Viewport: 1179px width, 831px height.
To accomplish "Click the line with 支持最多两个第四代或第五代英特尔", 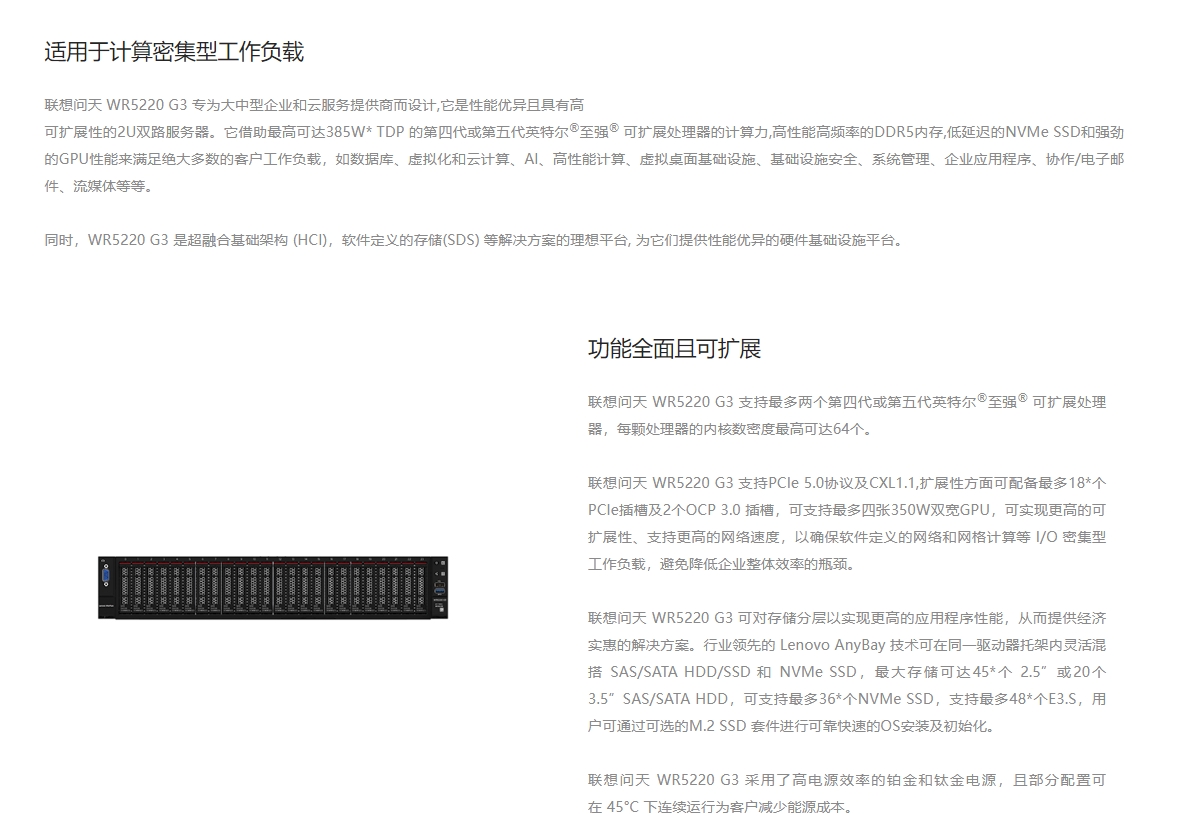I will pos(847,402).
